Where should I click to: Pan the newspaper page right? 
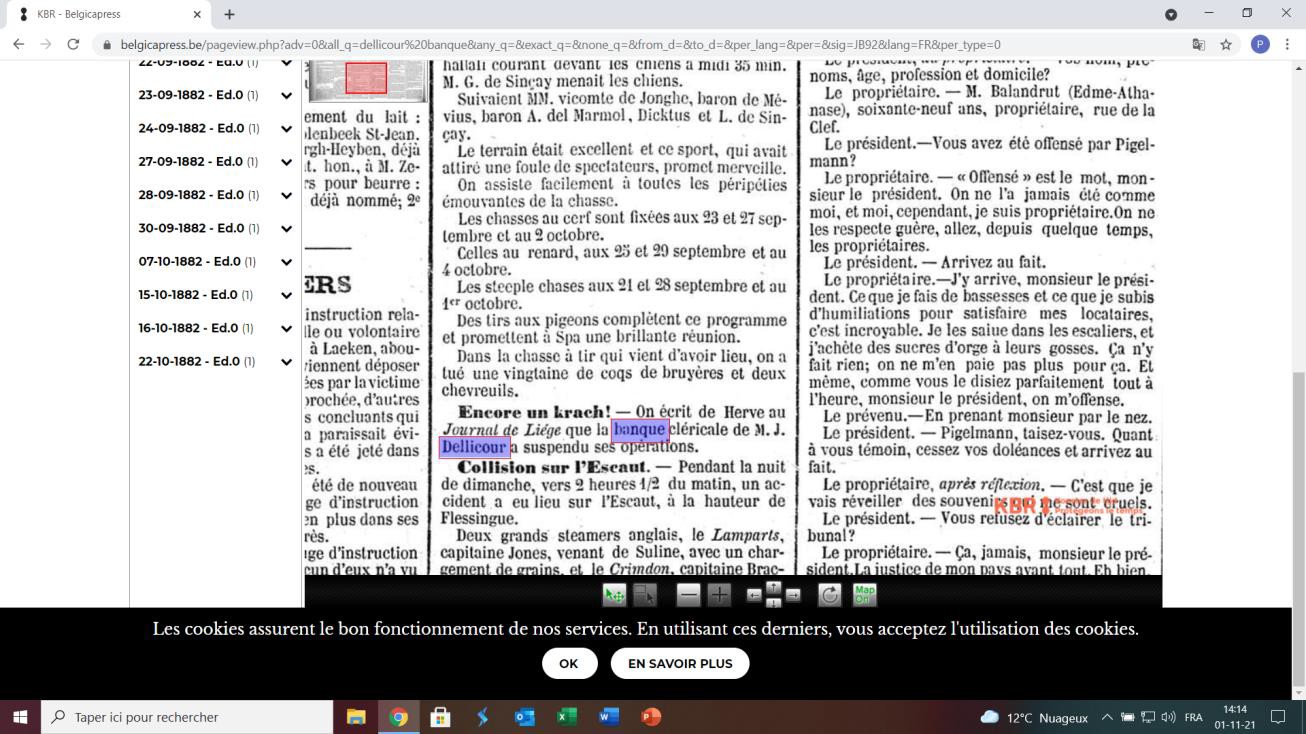point(793,596)
